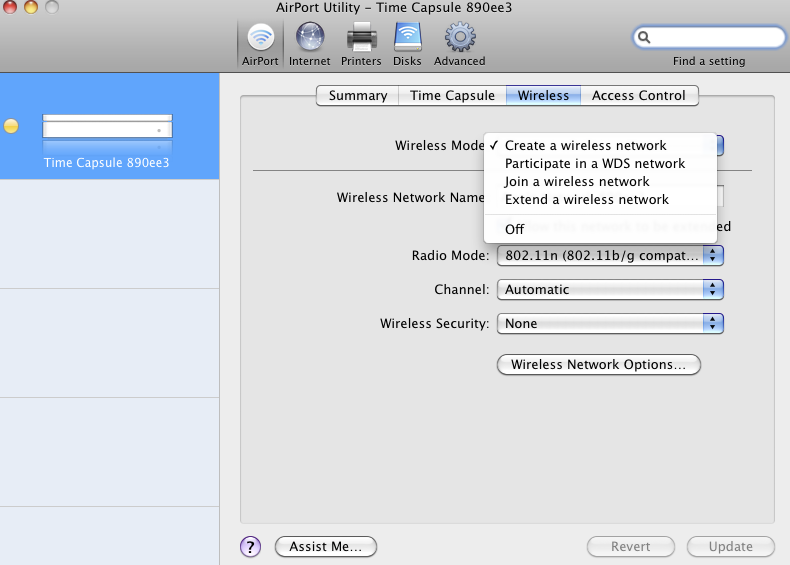
Task: Switch to the Access Control tab
Action: (x=639, y=95)
